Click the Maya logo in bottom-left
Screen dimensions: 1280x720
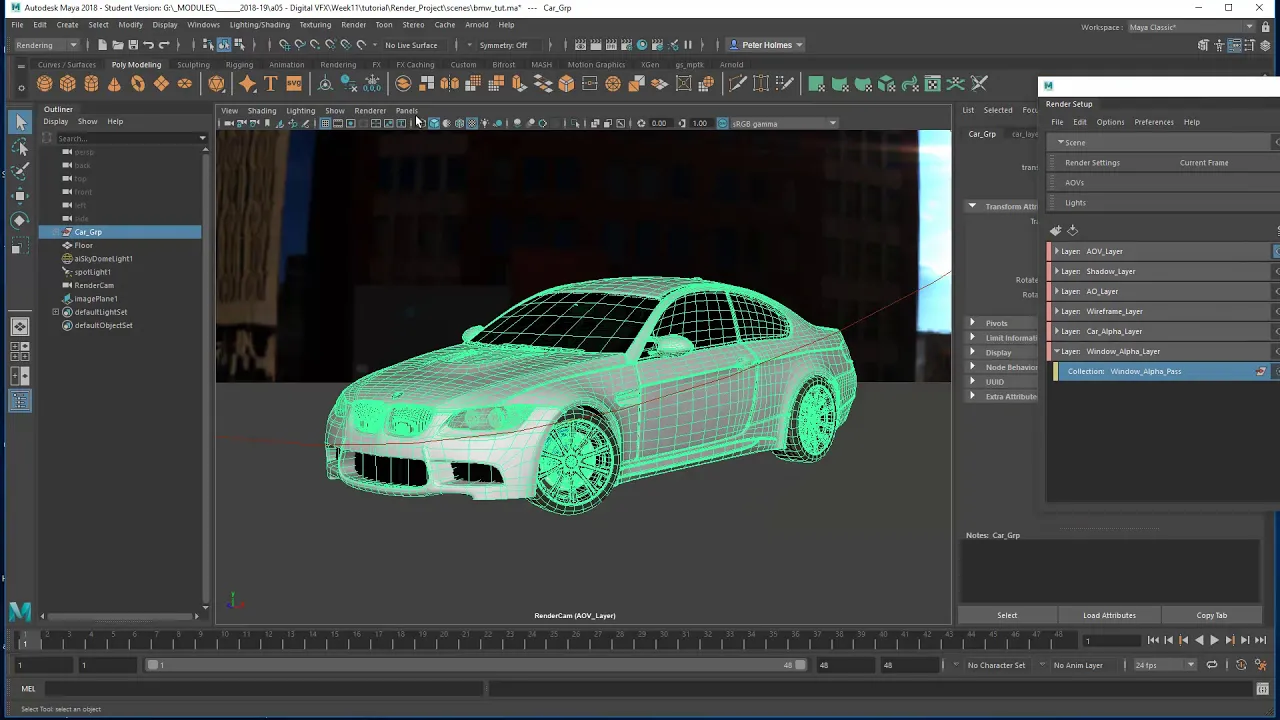[19, 611]
